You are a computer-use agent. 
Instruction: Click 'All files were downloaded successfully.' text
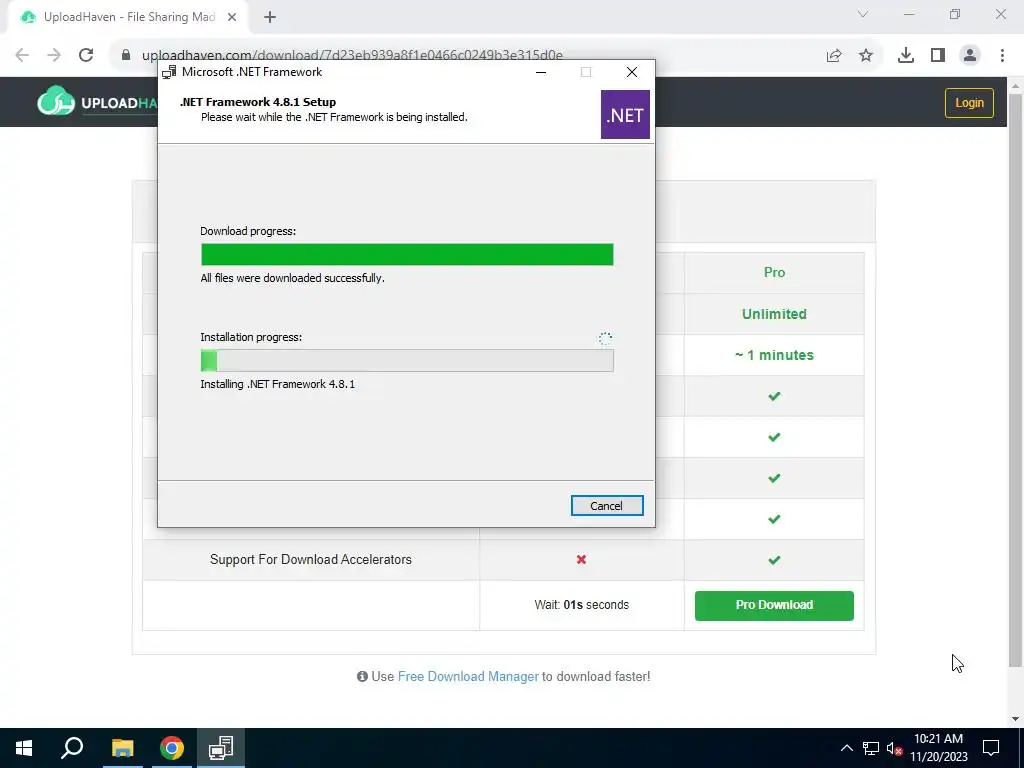(293, 278)
